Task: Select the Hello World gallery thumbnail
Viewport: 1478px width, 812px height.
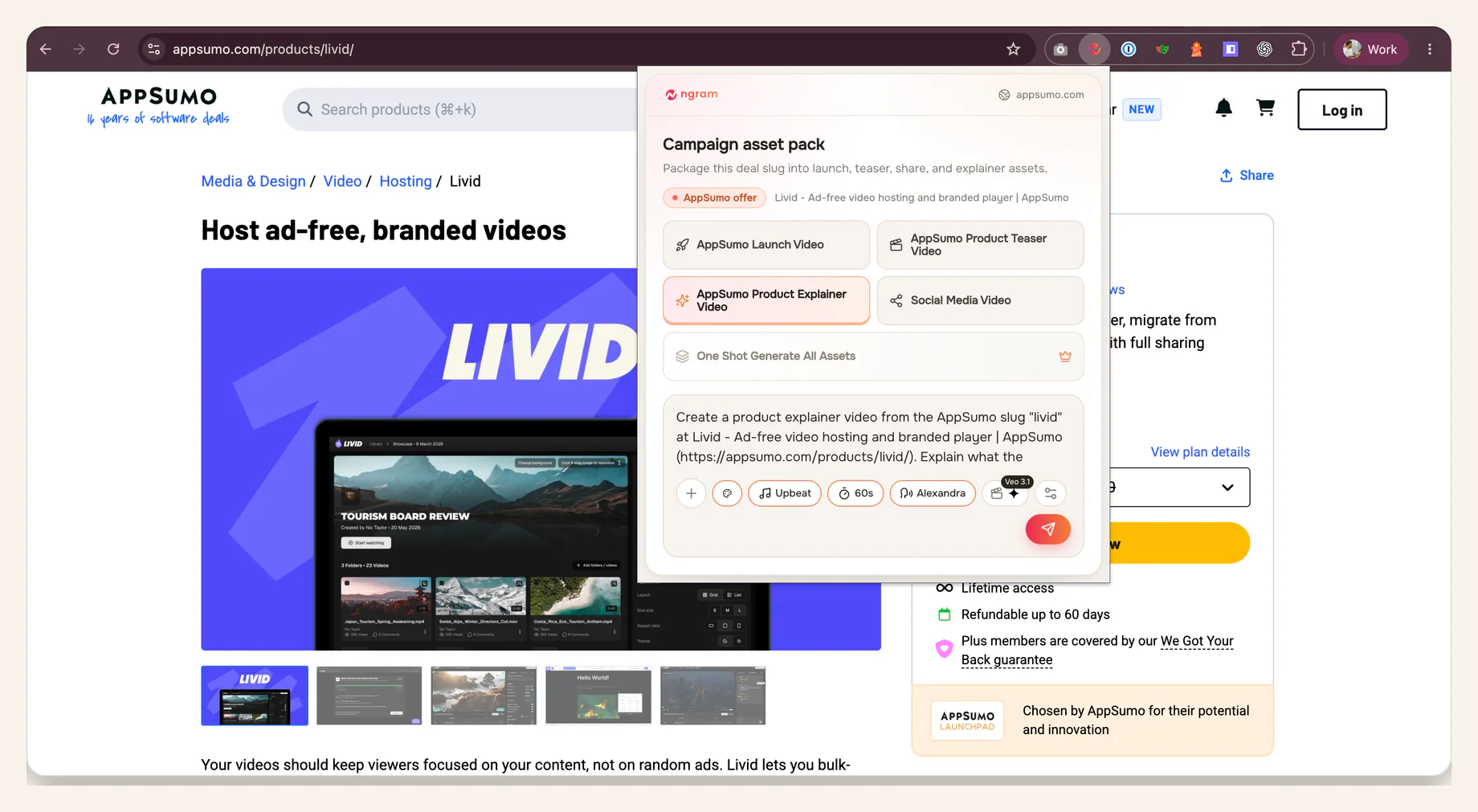Action: pos(598,696)
